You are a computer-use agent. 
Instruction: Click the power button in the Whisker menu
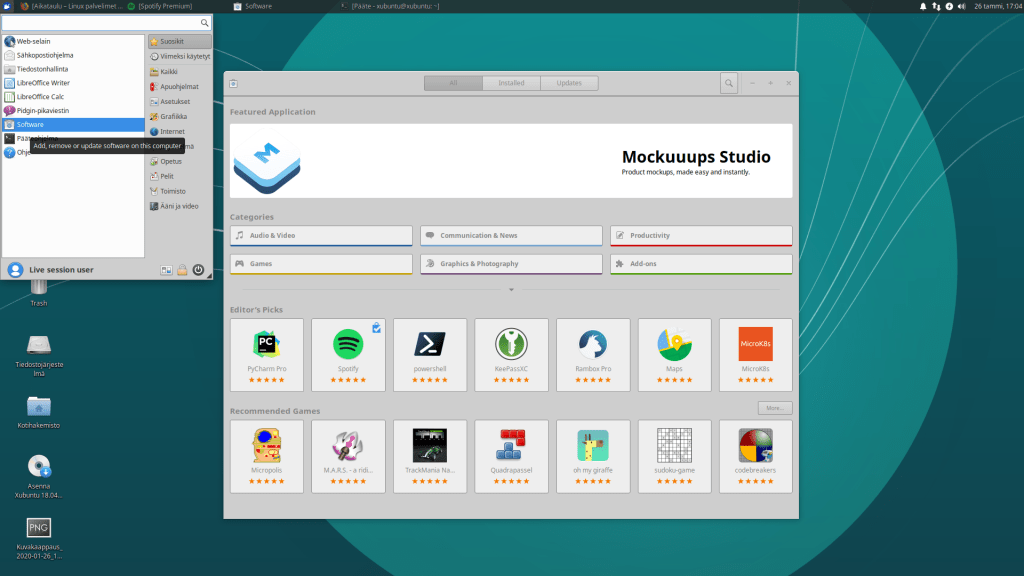198,270
